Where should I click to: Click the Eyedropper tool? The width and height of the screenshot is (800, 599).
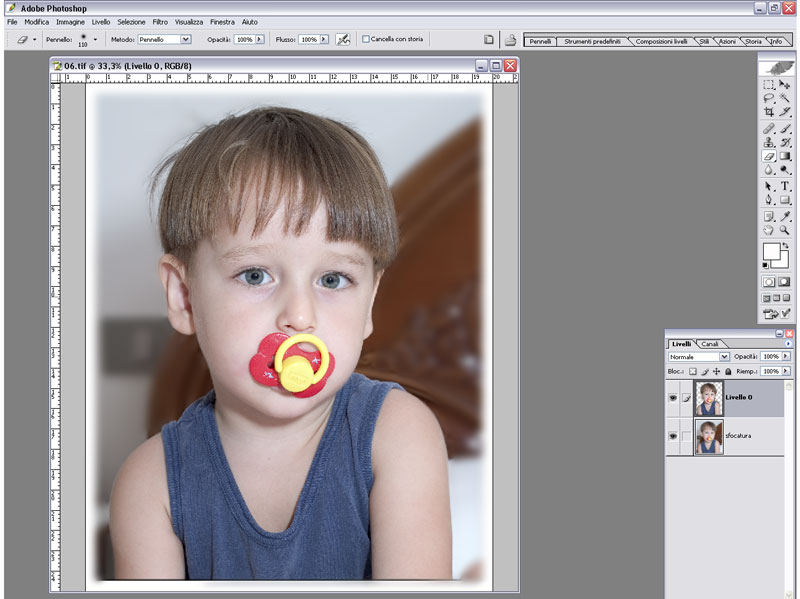click(x=785, y=215)
